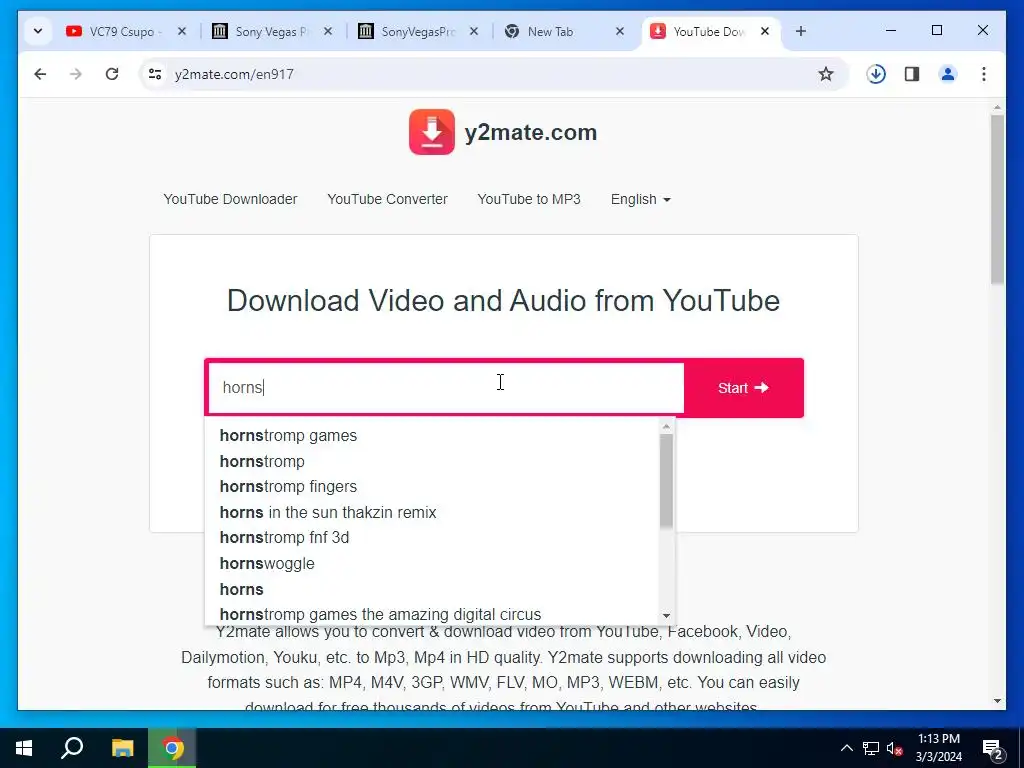Click the Chrome taskbar icon
Viewport: 1024px width, 768px height.
click(x=172, y=748)
